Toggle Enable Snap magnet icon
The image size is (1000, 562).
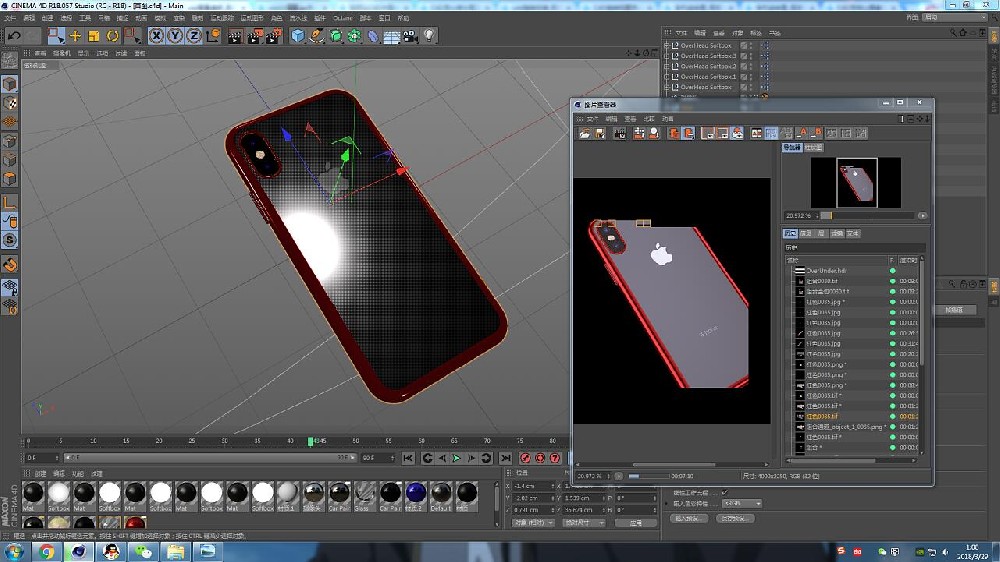10,265
